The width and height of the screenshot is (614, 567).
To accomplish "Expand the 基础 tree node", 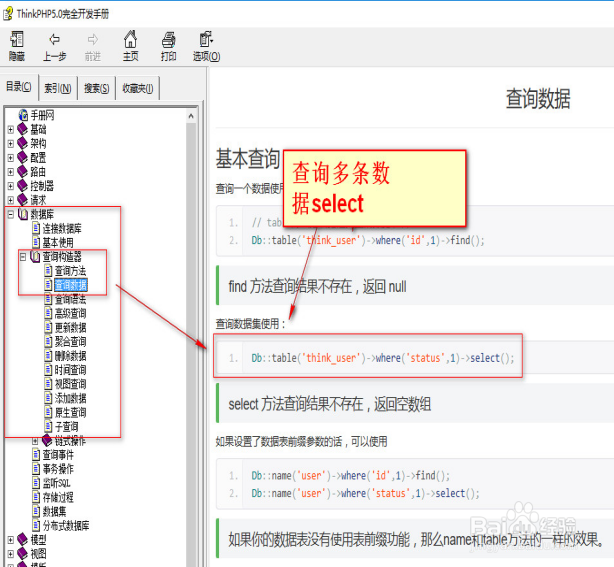I will coord(11,129).
